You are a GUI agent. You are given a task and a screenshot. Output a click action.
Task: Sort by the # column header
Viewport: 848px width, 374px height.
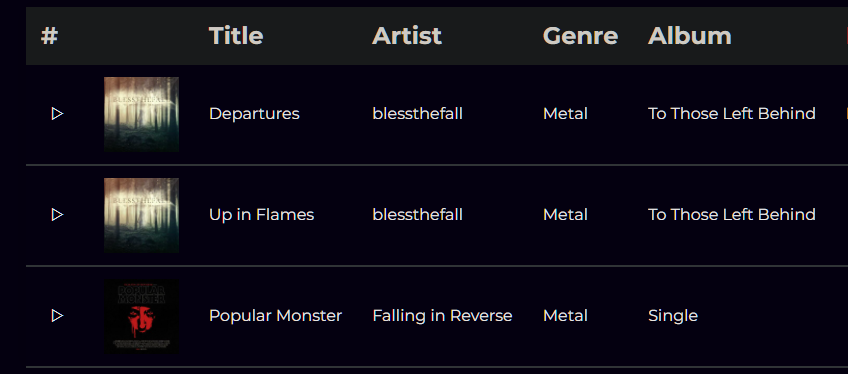tap(49, 36)
